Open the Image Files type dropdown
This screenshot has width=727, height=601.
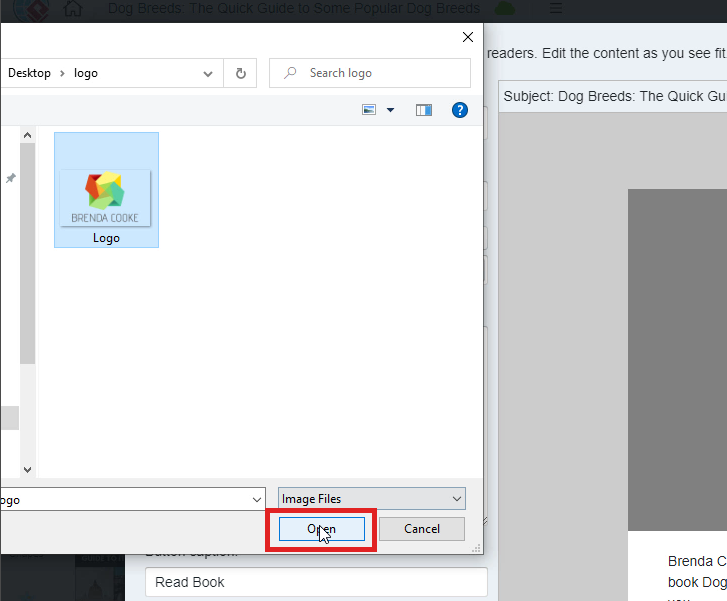(373, 499)
